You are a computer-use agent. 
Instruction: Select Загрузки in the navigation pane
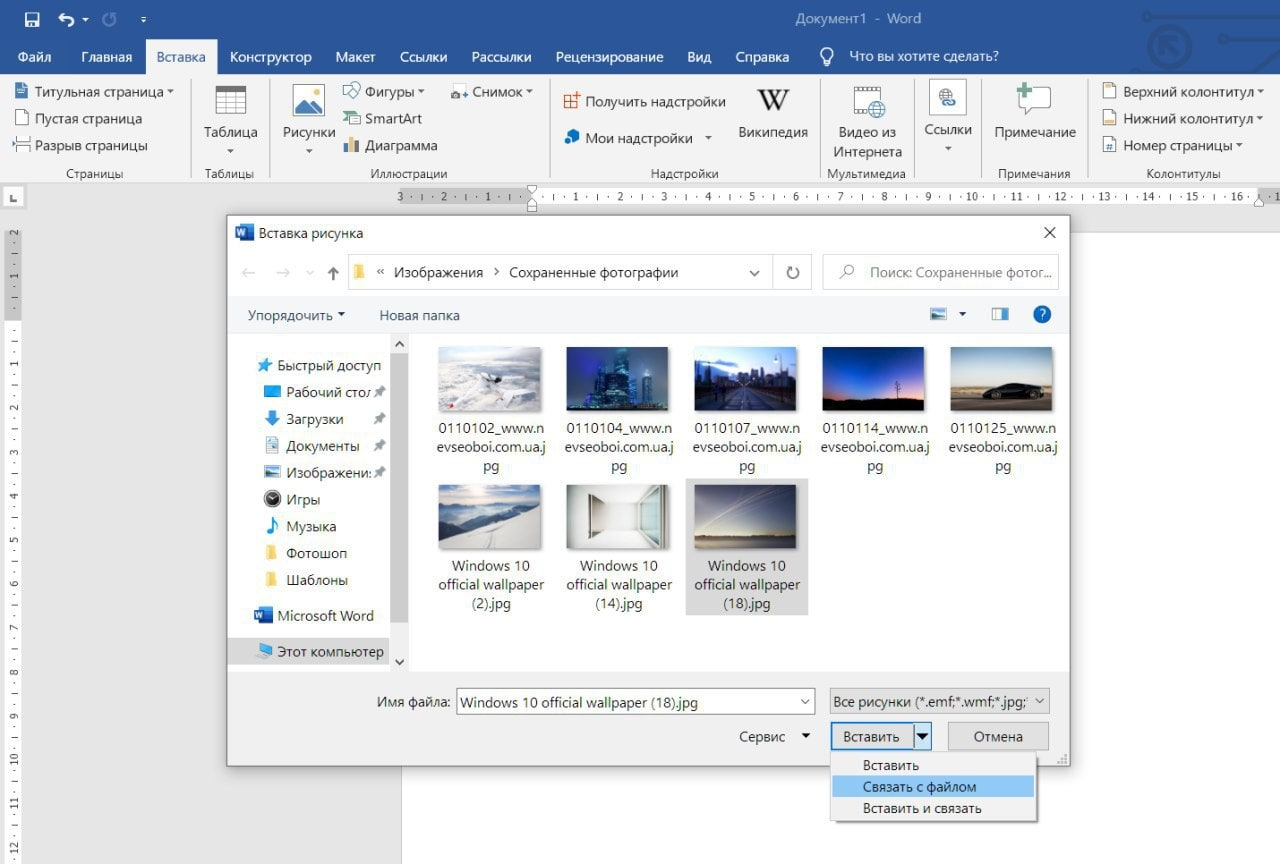click(314, 419)
